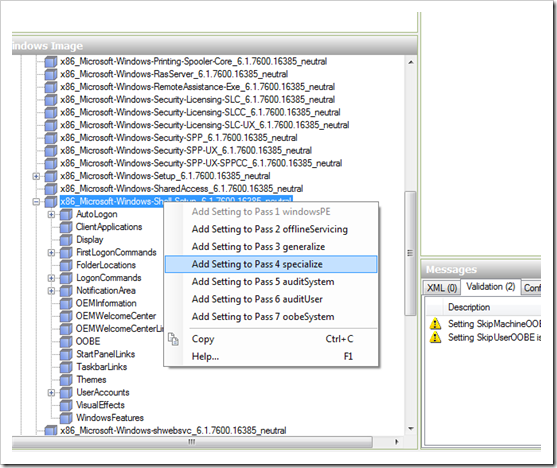Select the Security-SPP_6.1.7600.16385 component

click(x=179, y=138)
